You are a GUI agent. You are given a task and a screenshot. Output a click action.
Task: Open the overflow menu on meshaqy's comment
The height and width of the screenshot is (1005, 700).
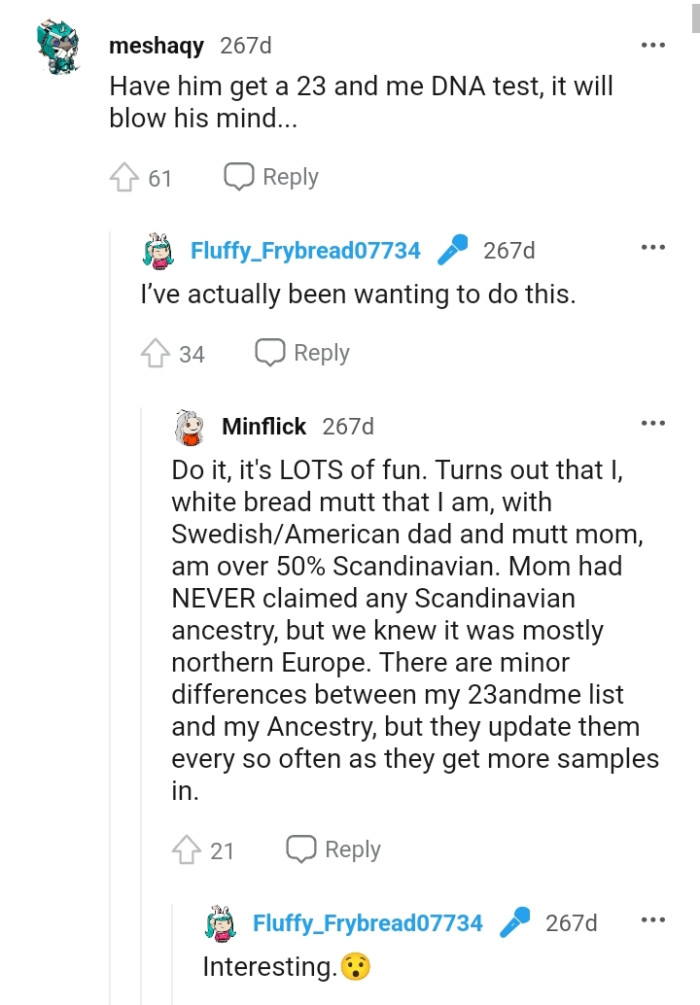653,44
